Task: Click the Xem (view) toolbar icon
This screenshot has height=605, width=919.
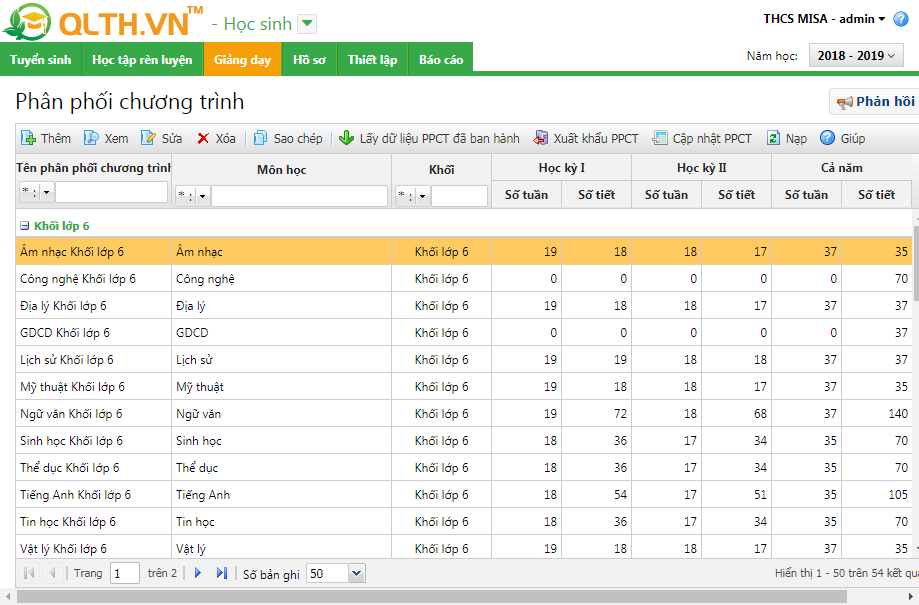Action: click(91, 138)
